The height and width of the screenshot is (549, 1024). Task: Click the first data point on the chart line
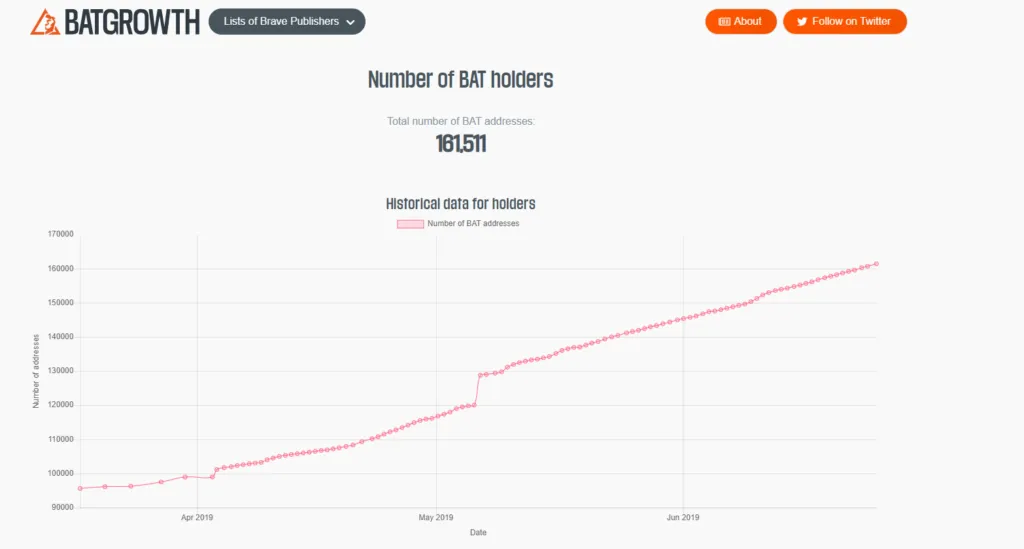[x=80, y=488]
